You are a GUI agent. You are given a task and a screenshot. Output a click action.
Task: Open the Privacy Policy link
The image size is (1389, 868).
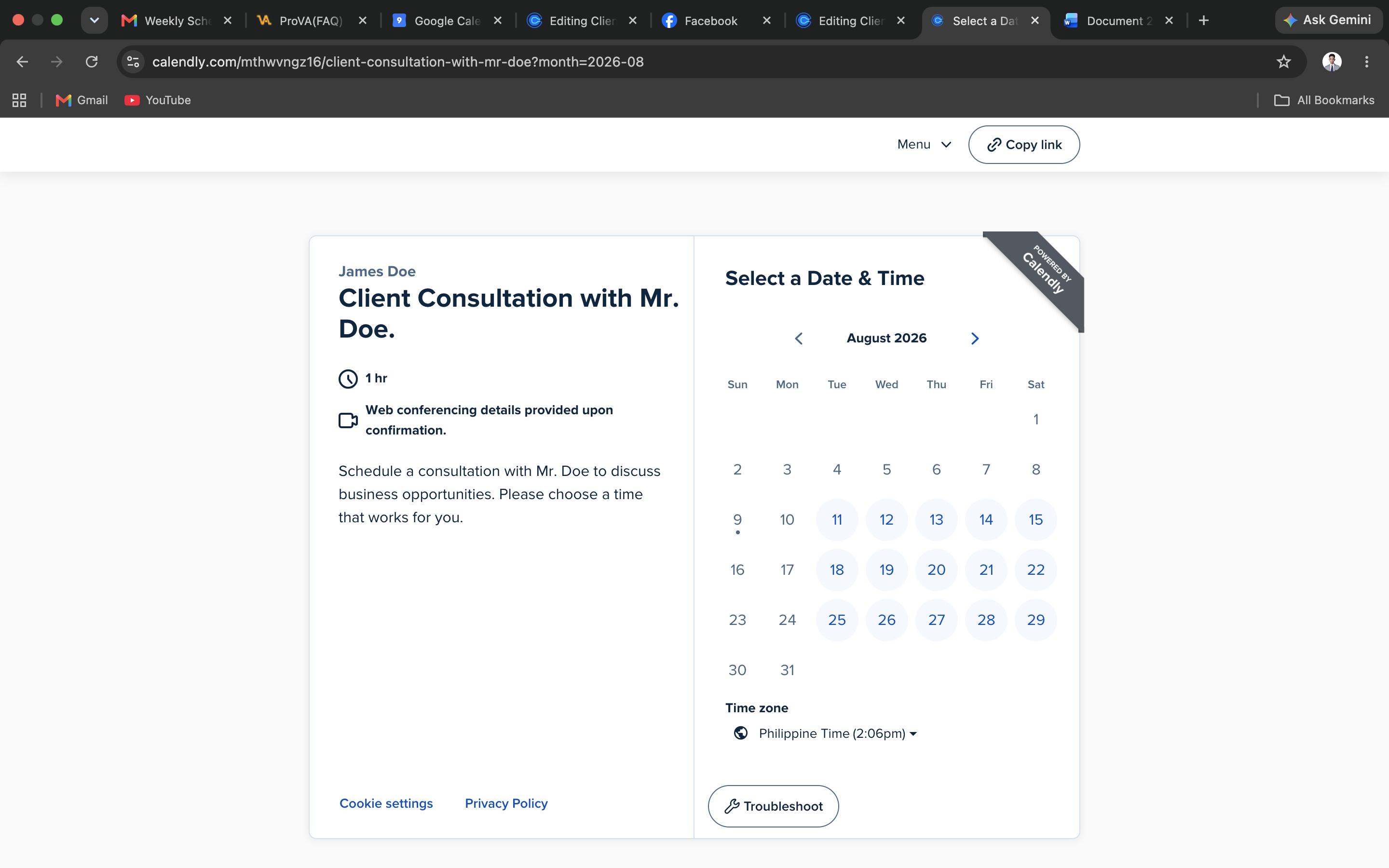(506, 803)
